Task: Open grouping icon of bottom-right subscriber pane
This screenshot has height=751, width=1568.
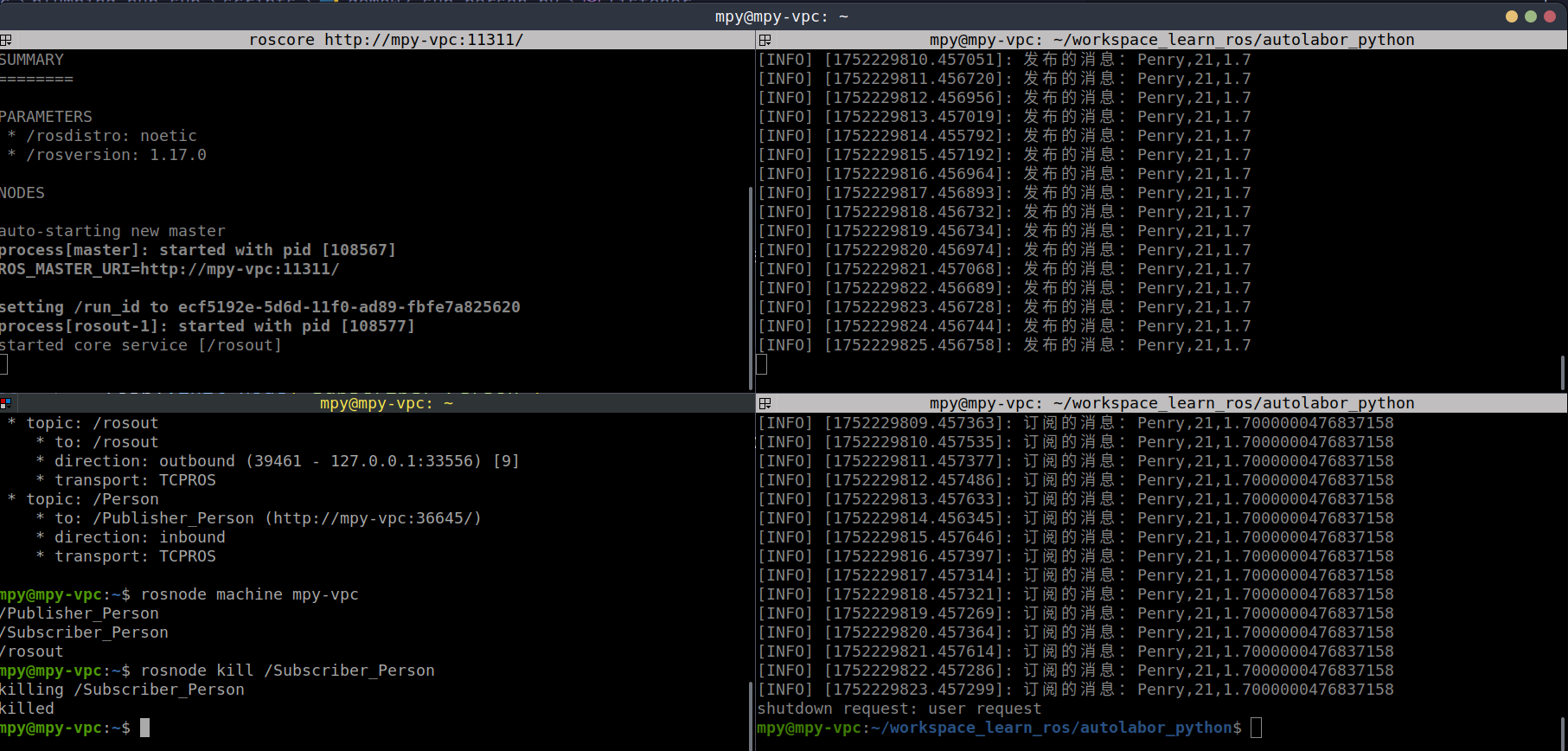Action: point(765,403)
